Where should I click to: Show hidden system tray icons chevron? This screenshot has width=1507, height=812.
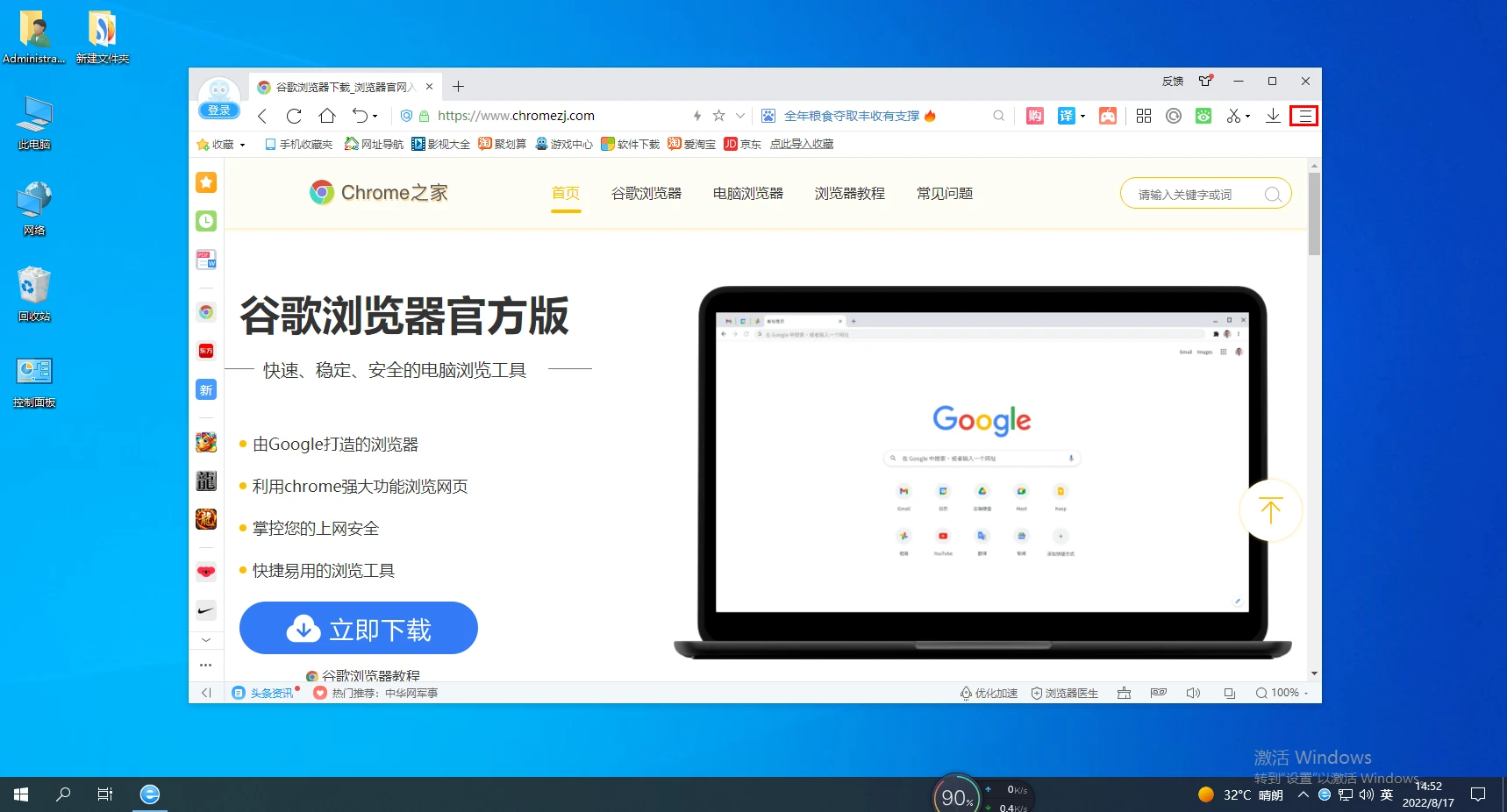1303,794
